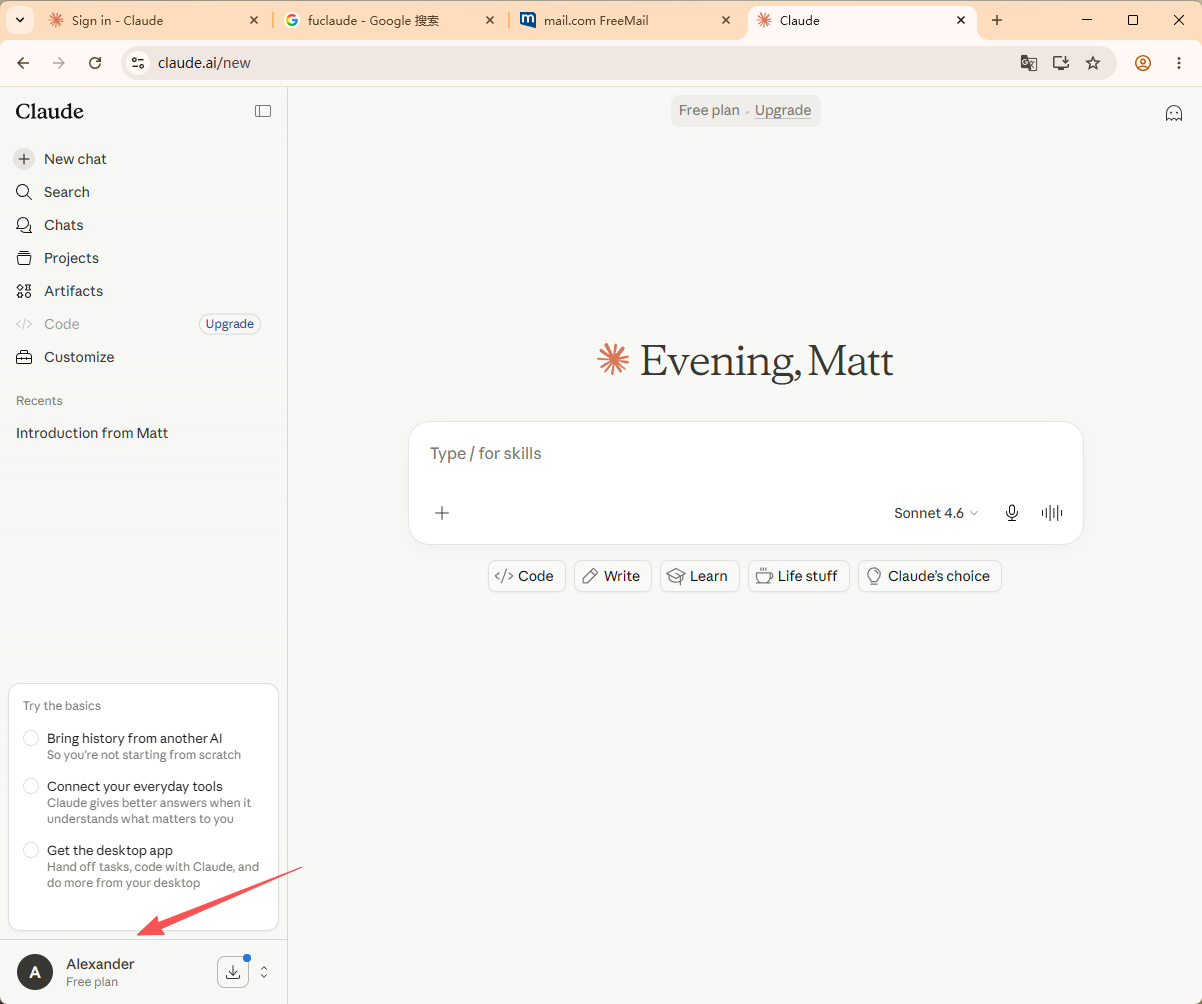Viewport: 1202px width, 1004px height.
Task: Choose the Learn suggestion chip
Action: click(700, 576)
